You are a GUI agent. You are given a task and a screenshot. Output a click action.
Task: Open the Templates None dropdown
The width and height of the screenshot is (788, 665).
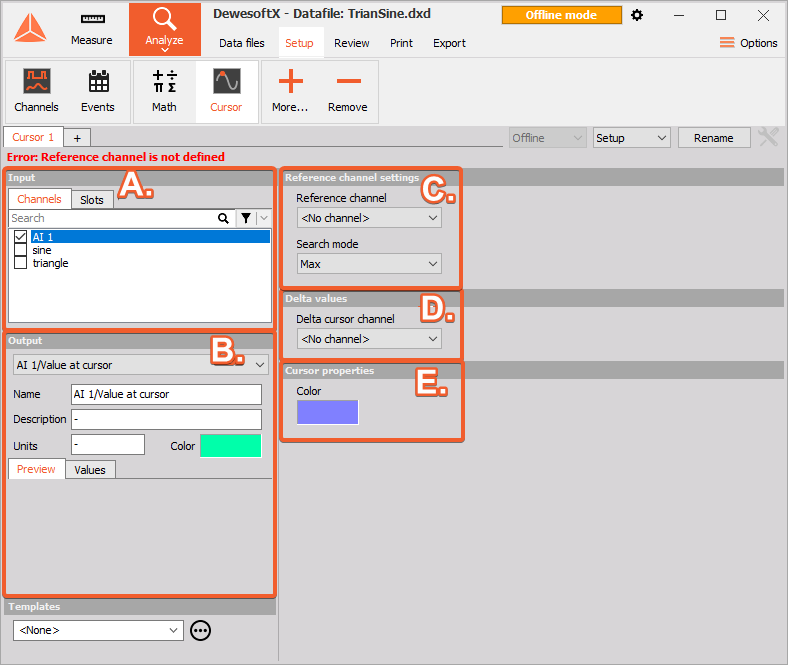[98, 630]
